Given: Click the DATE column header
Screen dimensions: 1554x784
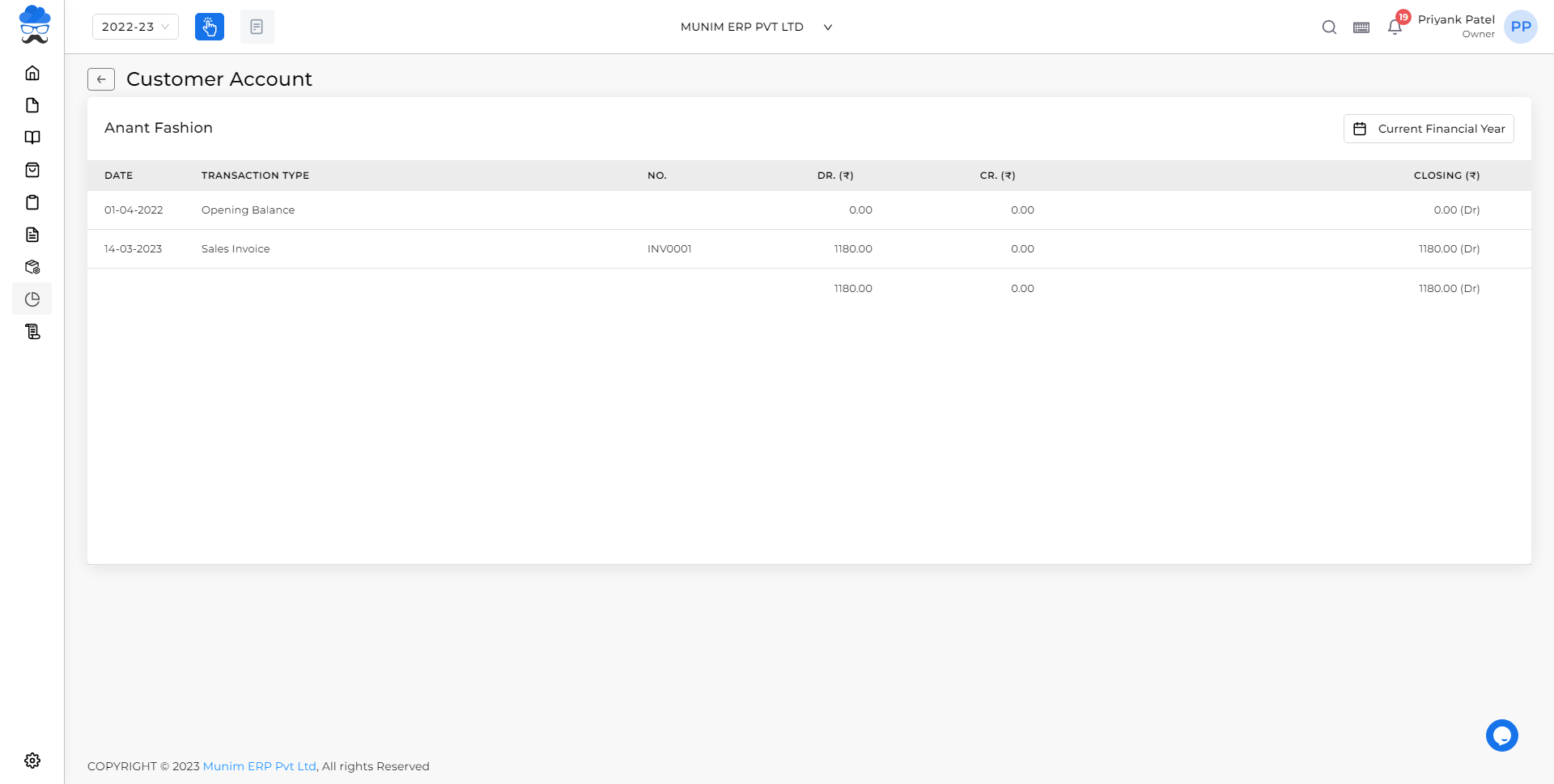Looking at the screenshot, I should click(118, 176).
